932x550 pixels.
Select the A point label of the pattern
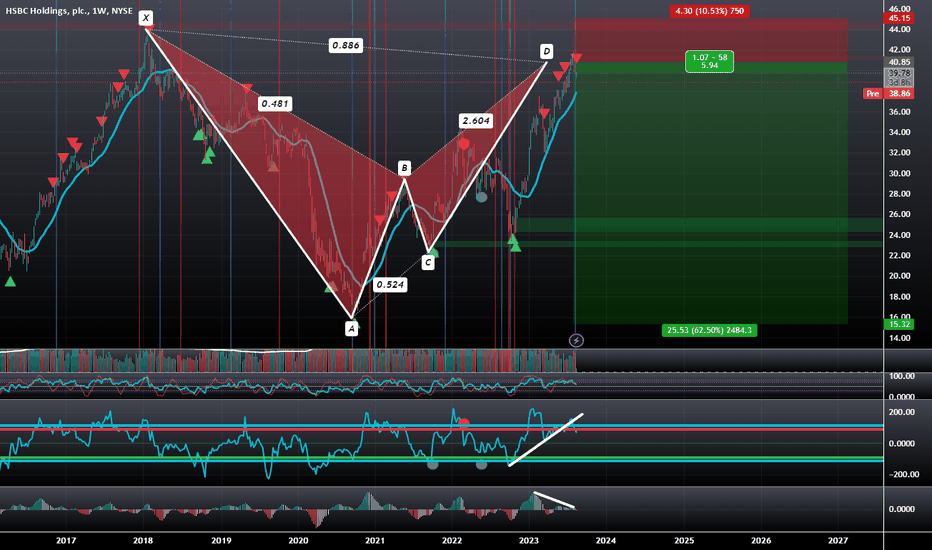click(x=352, y=328)
